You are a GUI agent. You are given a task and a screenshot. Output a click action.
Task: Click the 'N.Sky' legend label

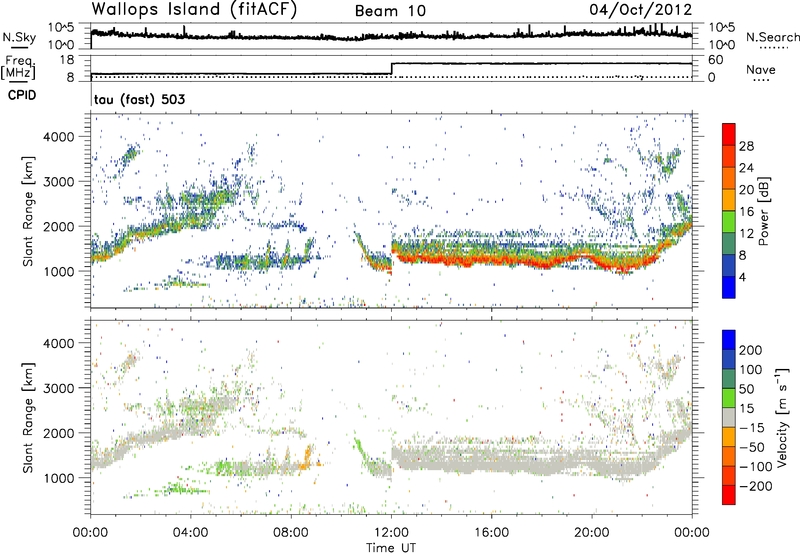(x=19, y=37)
